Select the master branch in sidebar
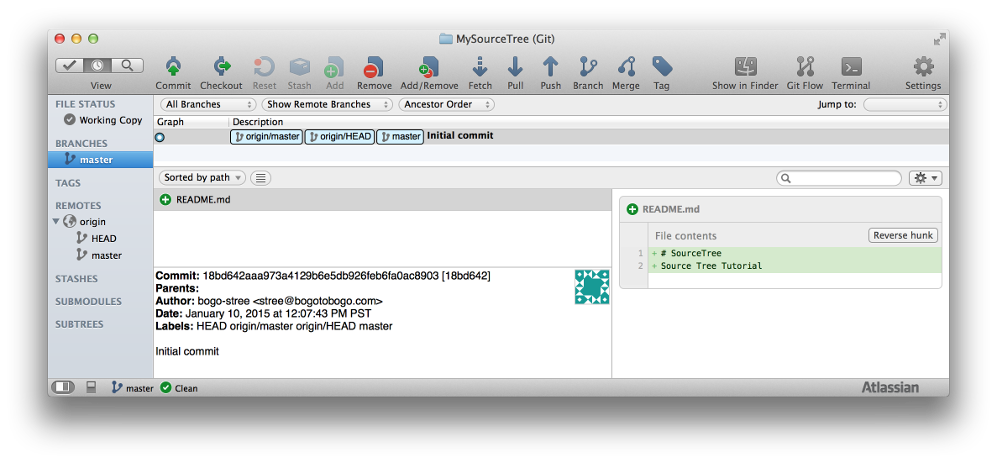The height and width of the screenshot is (463, 997). (x=100, y=160)
